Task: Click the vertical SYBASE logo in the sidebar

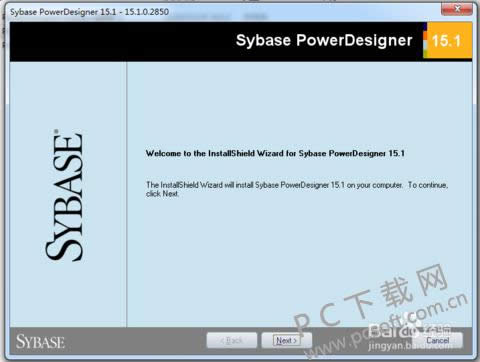Action: (x=64, y=195)
